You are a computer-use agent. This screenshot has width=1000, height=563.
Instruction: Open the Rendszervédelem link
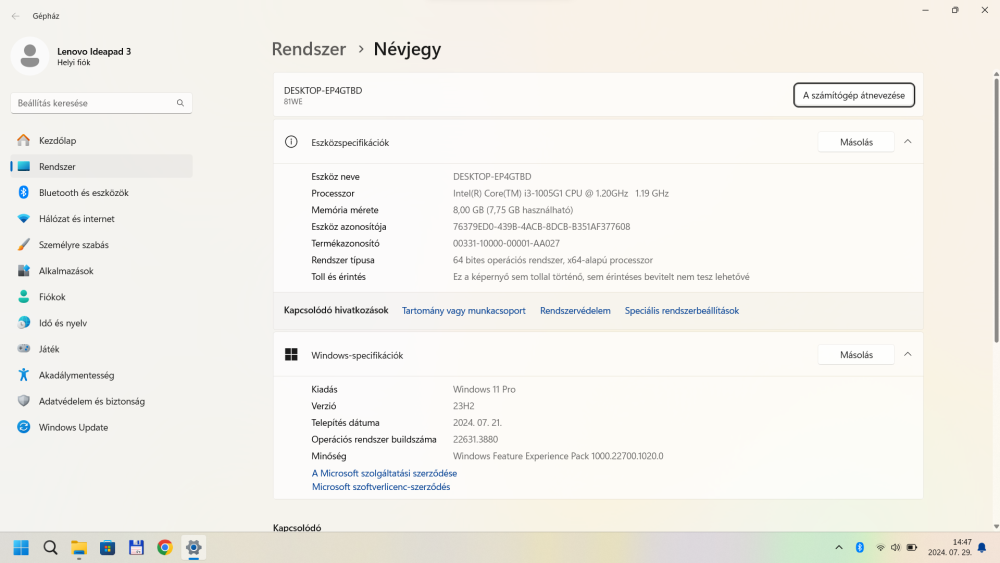(x=575, y=311)
